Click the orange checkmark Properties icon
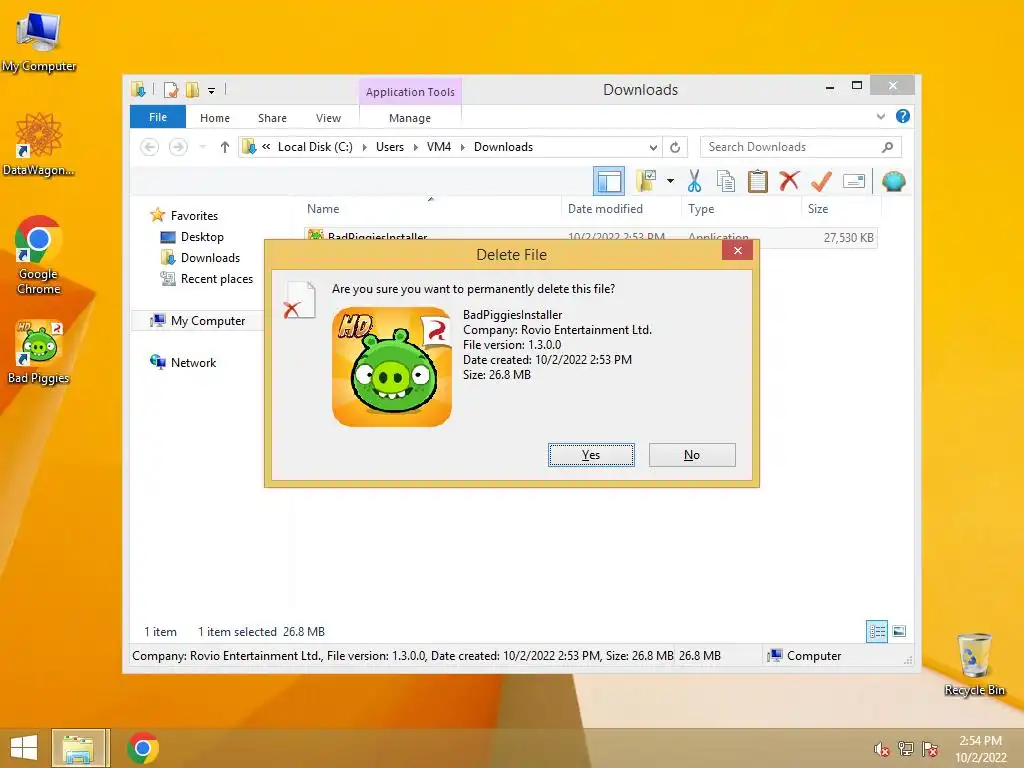 [x=821, y=181]
